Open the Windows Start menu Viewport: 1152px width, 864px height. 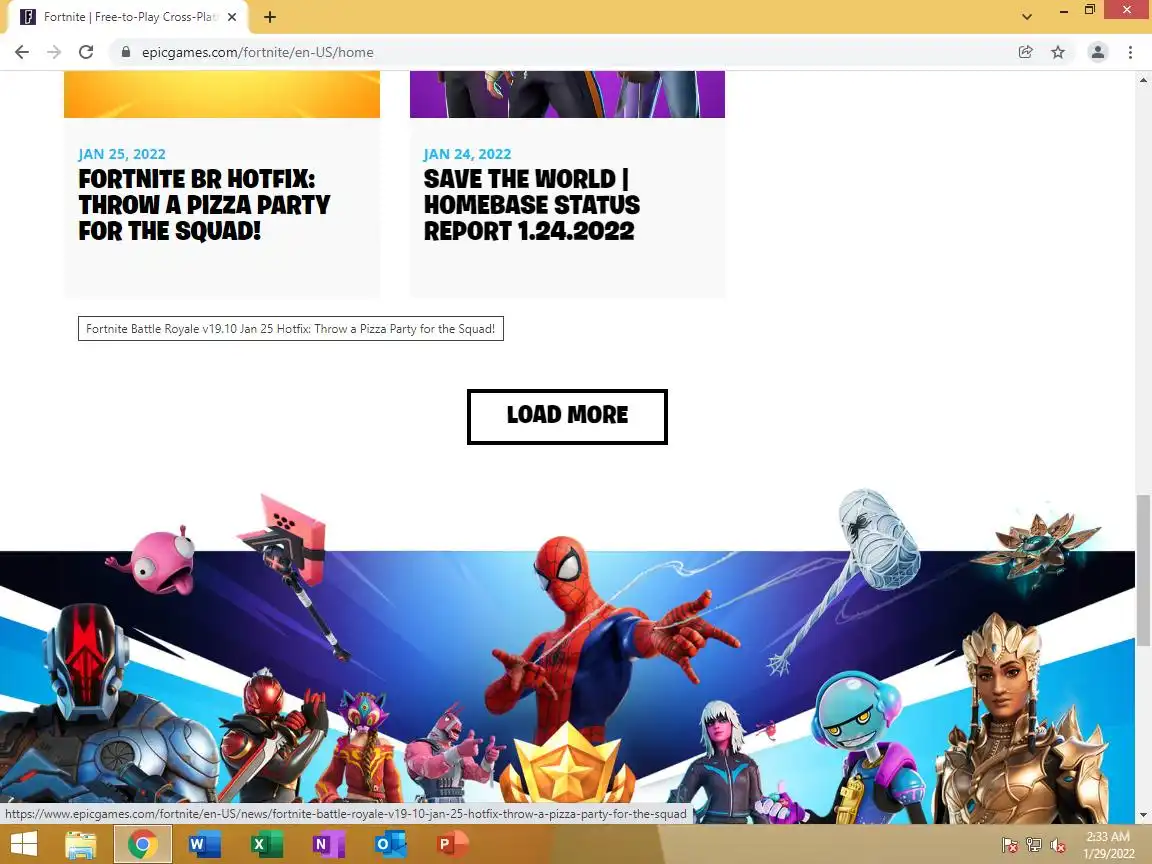[x=24, y=844]
